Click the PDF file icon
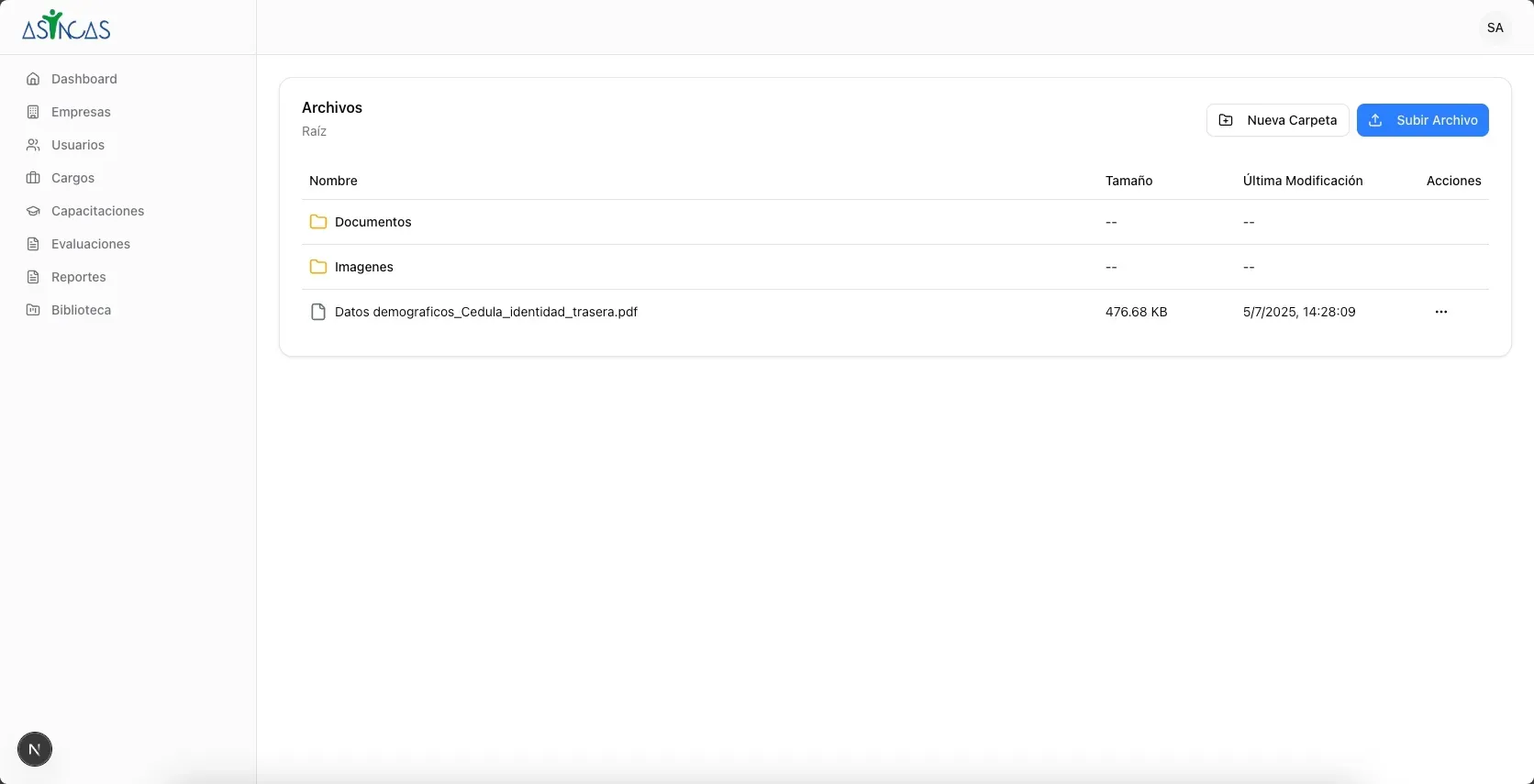 [318, 312]
